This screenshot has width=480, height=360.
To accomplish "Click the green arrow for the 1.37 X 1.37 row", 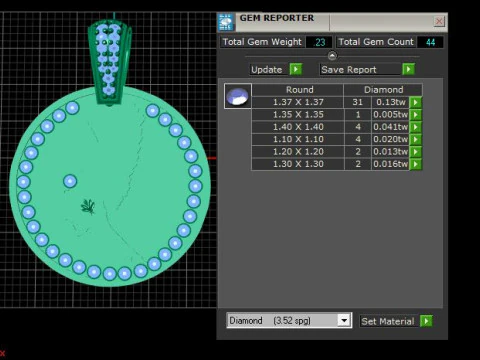I will click(416, 102).
